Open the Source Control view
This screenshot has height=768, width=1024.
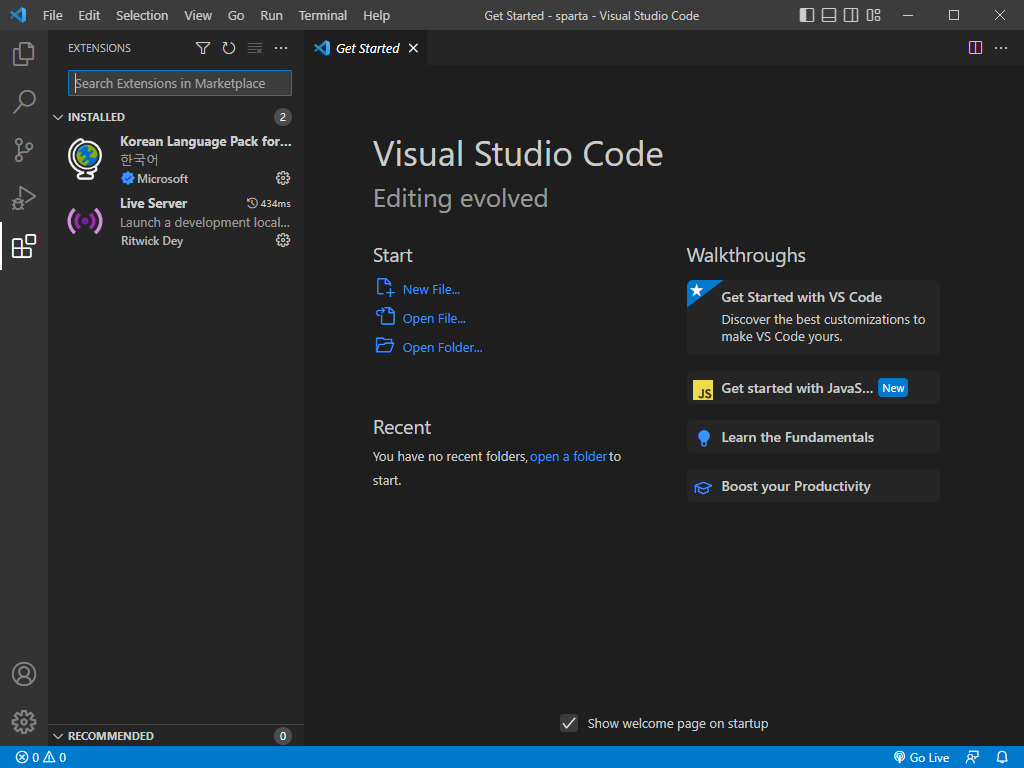[x=24, y=150]
